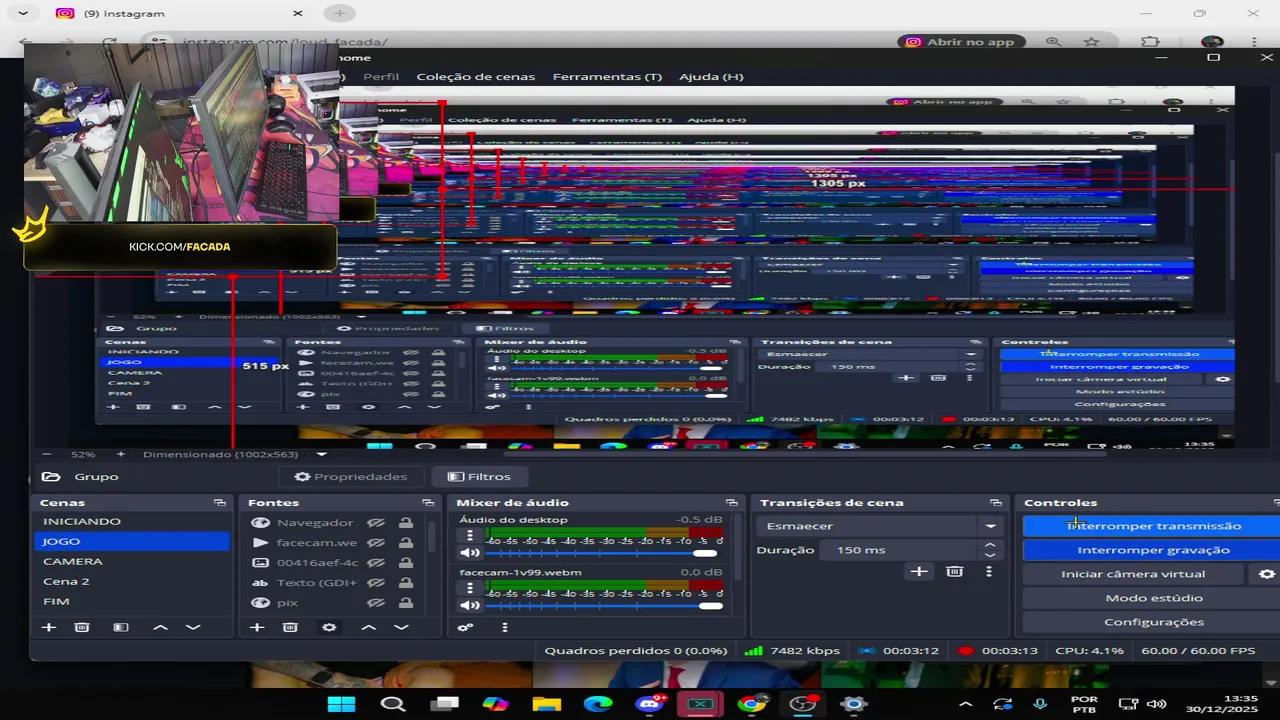The height and width of the screenshot is (720, 1280).
Task: Open source properties via the gear icon in Fontes
Action: click(329, 627)
